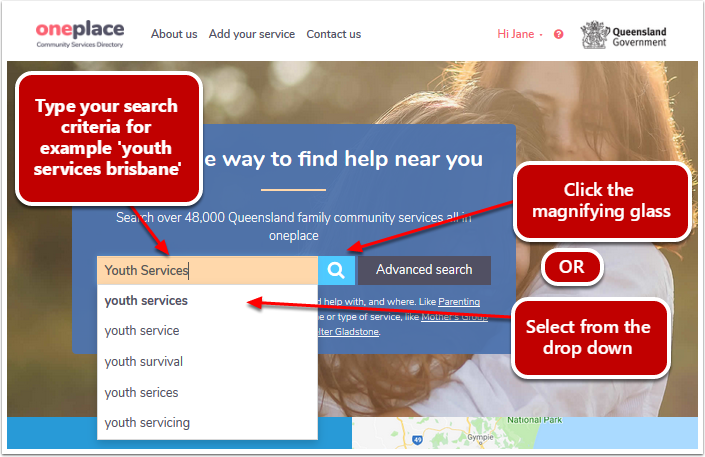Go to Contact us page
Image resolution: width=705 pixels, height=457 pixels.
[334, 34]
